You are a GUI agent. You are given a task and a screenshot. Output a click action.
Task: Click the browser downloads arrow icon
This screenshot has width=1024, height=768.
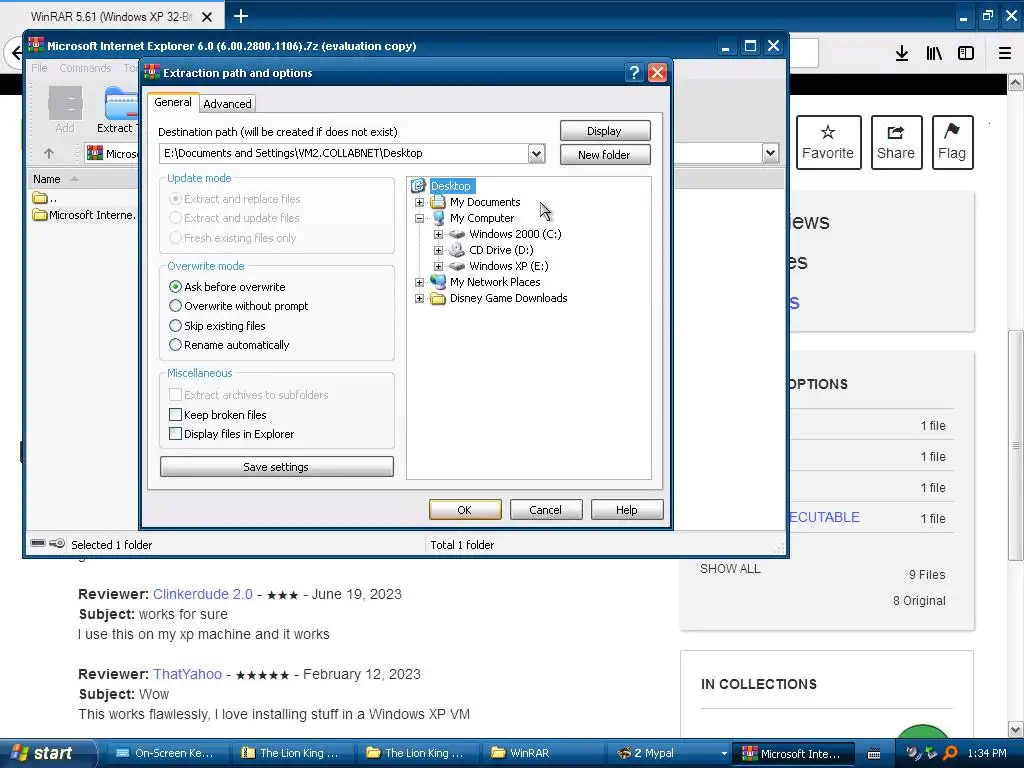pos(902,54)
